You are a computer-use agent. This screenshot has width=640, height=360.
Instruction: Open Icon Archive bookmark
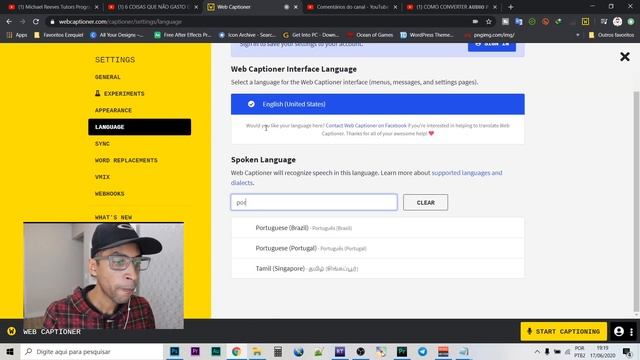[x=247, y=35]
